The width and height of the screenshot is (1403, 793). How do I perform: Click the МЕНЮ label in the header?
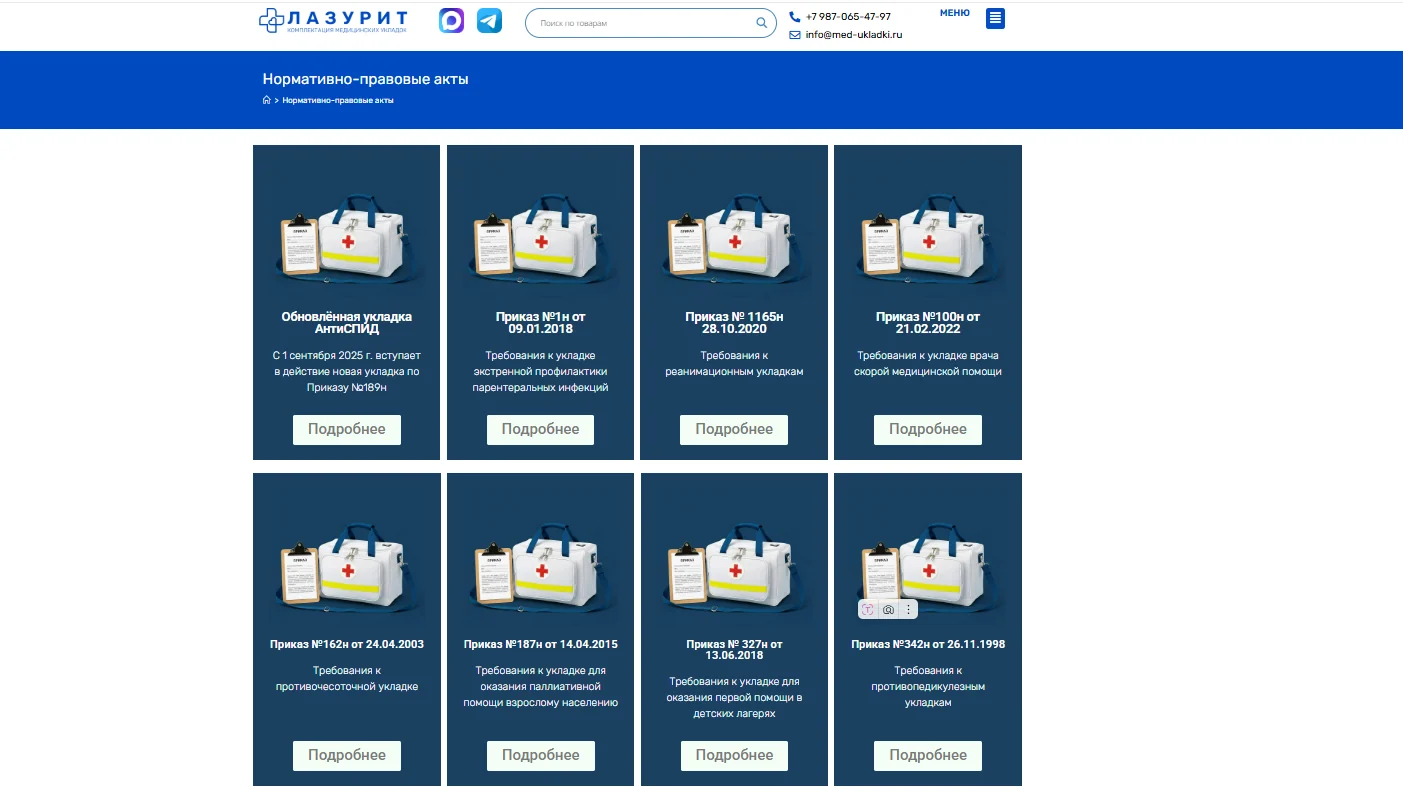[954, 13]
